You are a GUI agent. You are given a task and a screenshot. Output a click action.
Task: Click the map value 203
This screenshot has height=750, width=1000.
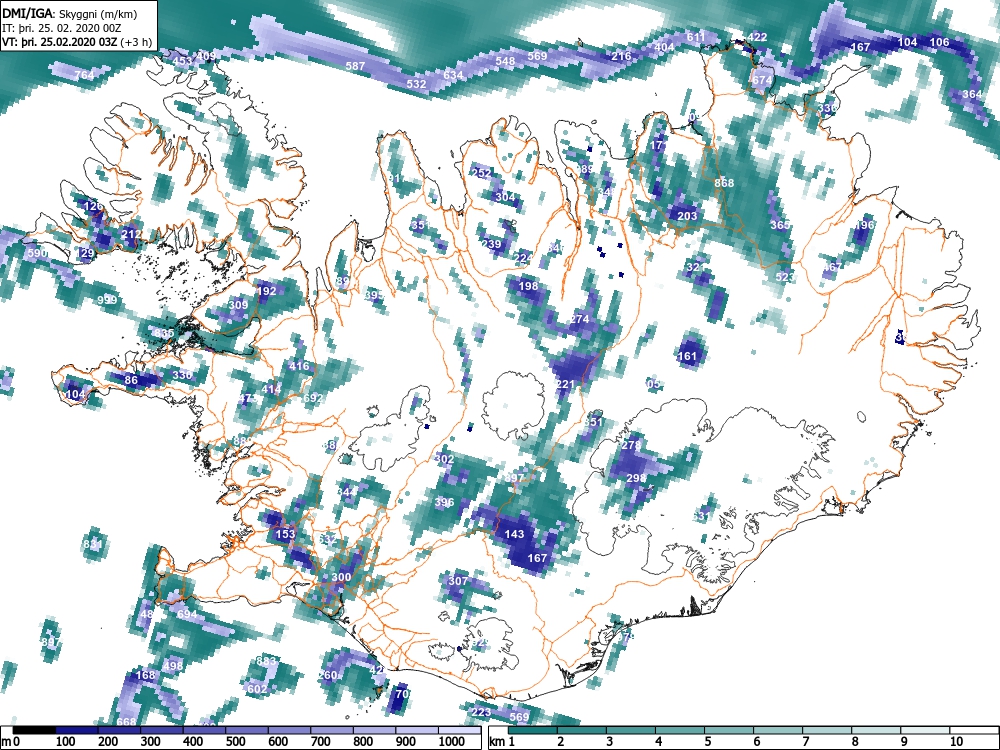tap(687, 216)
